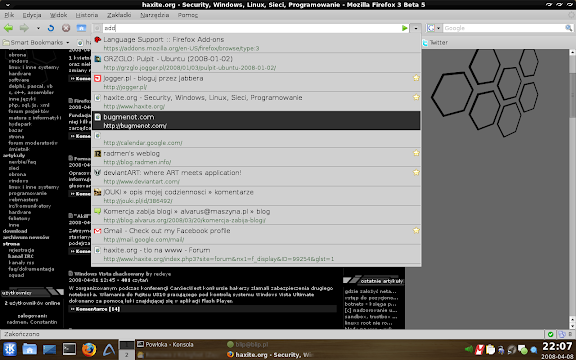Click the show desktop icon in the panel
The image size is (576, 360).
49,349
